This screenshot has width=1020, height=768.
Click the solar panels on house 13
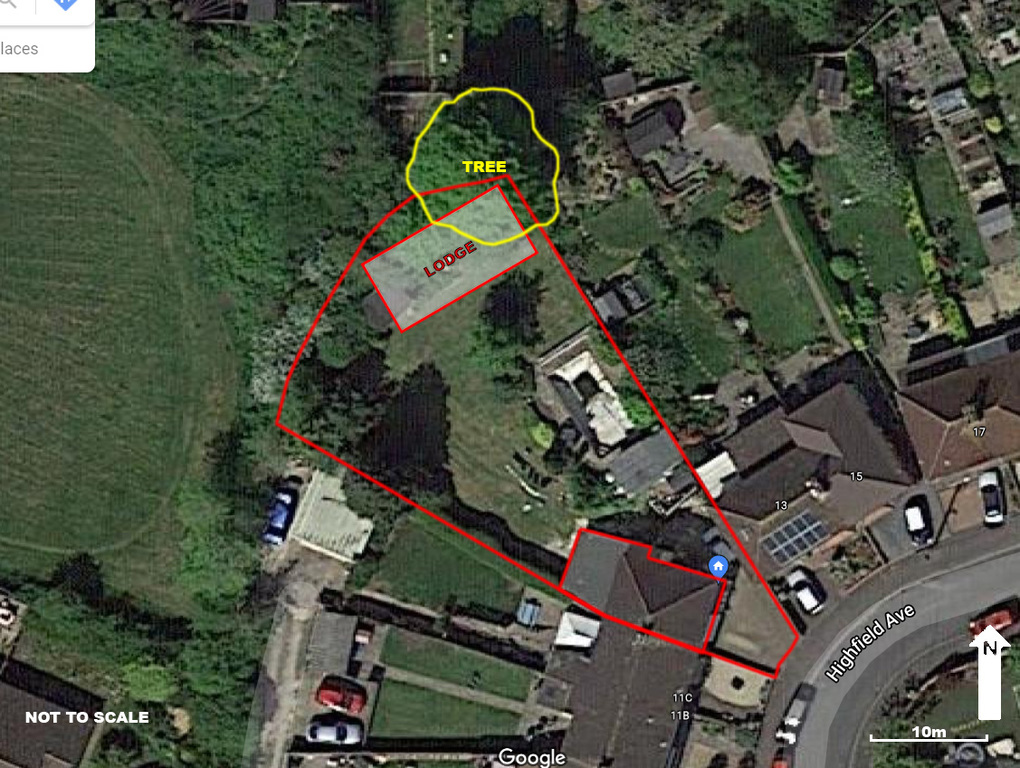coord(794,537)
